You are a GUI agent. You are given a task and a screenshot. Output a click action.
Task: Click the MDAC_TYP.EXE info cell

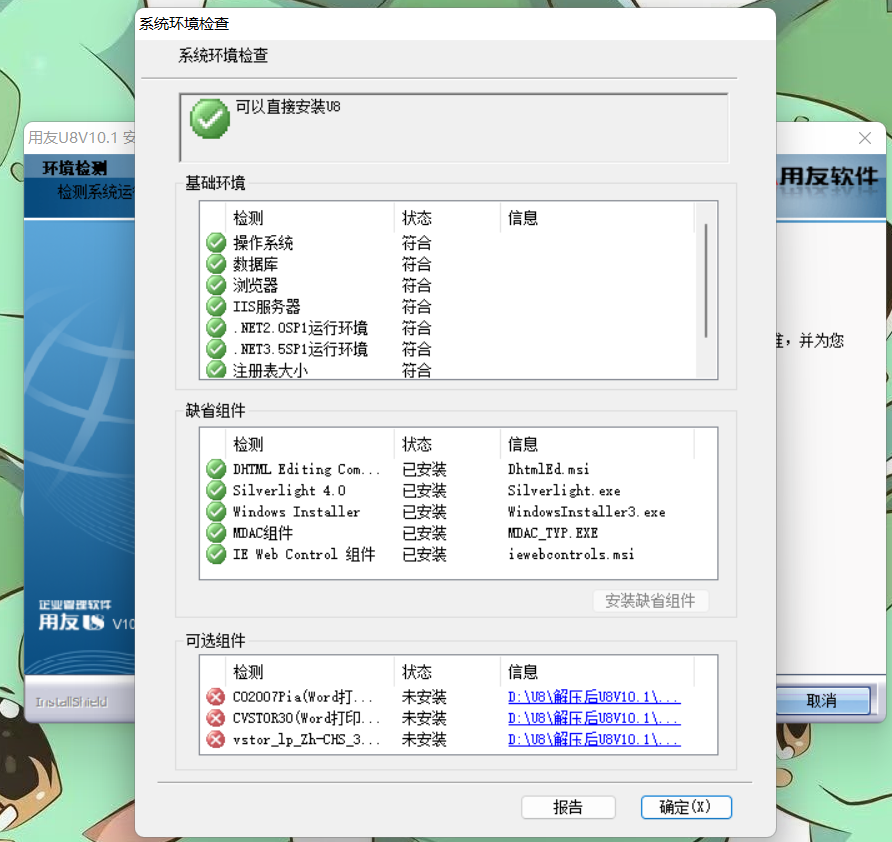pyautogui.click(x=552, y=533)
